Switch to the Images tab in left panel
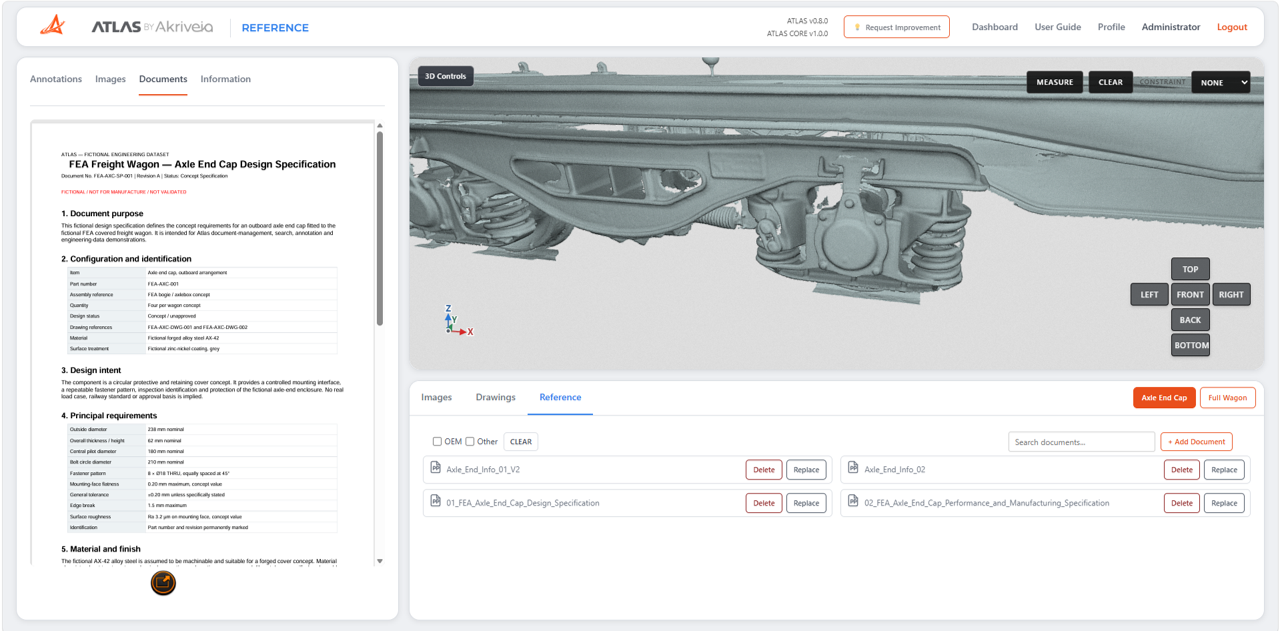The width and height of the screenshot is (1280, 631). coord(111,79)
